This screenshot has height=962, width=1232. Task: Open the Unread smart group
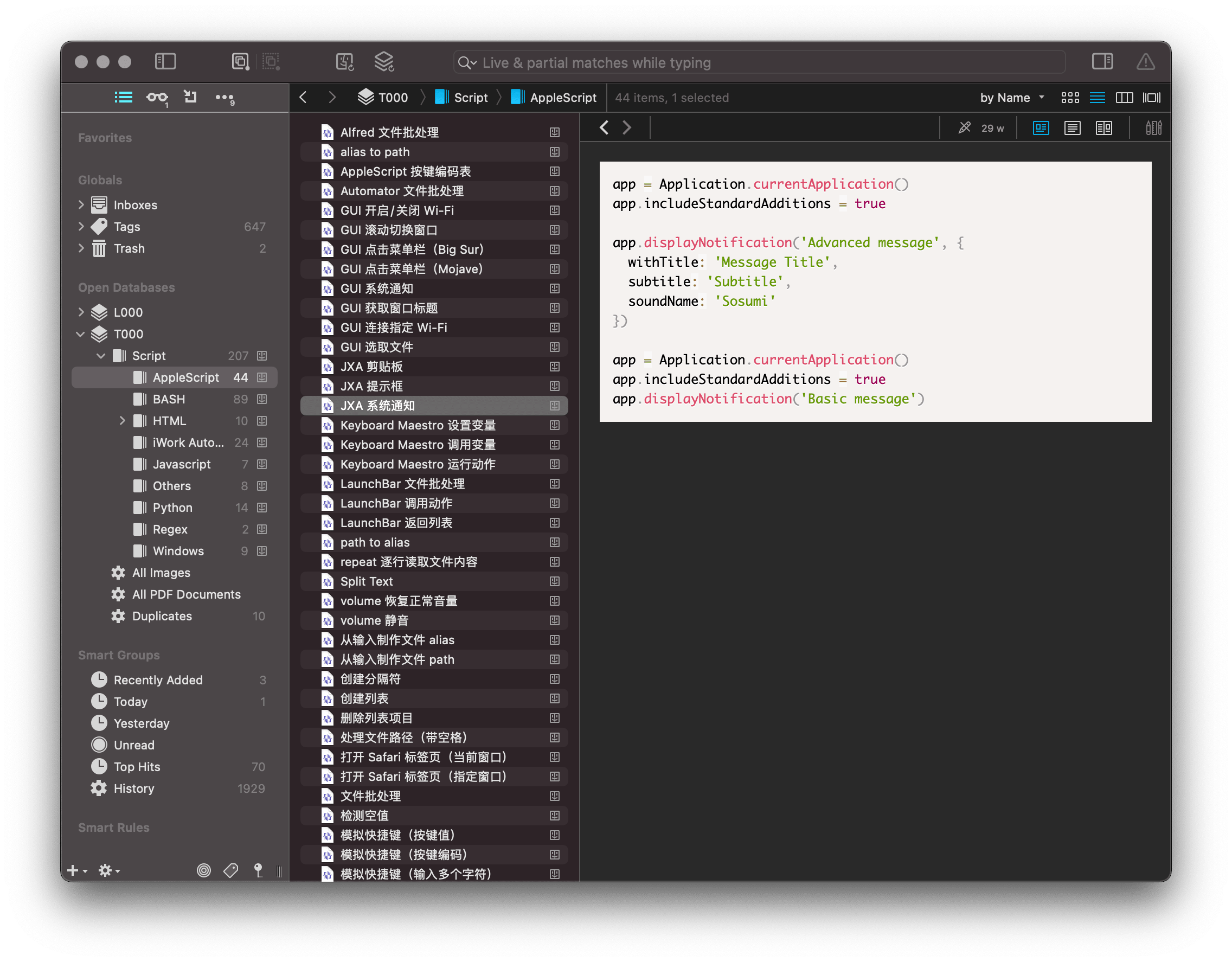tap(175, 745)
